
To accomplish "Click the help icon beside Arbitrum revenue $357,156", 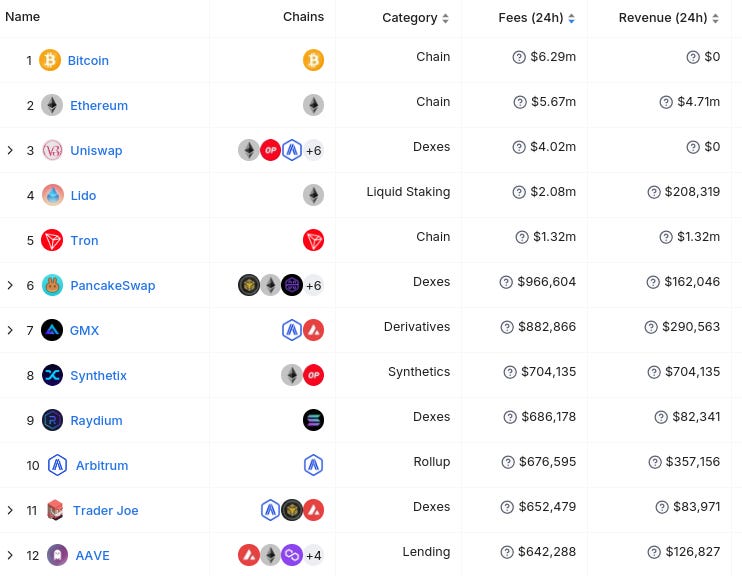I will (654, 462).
